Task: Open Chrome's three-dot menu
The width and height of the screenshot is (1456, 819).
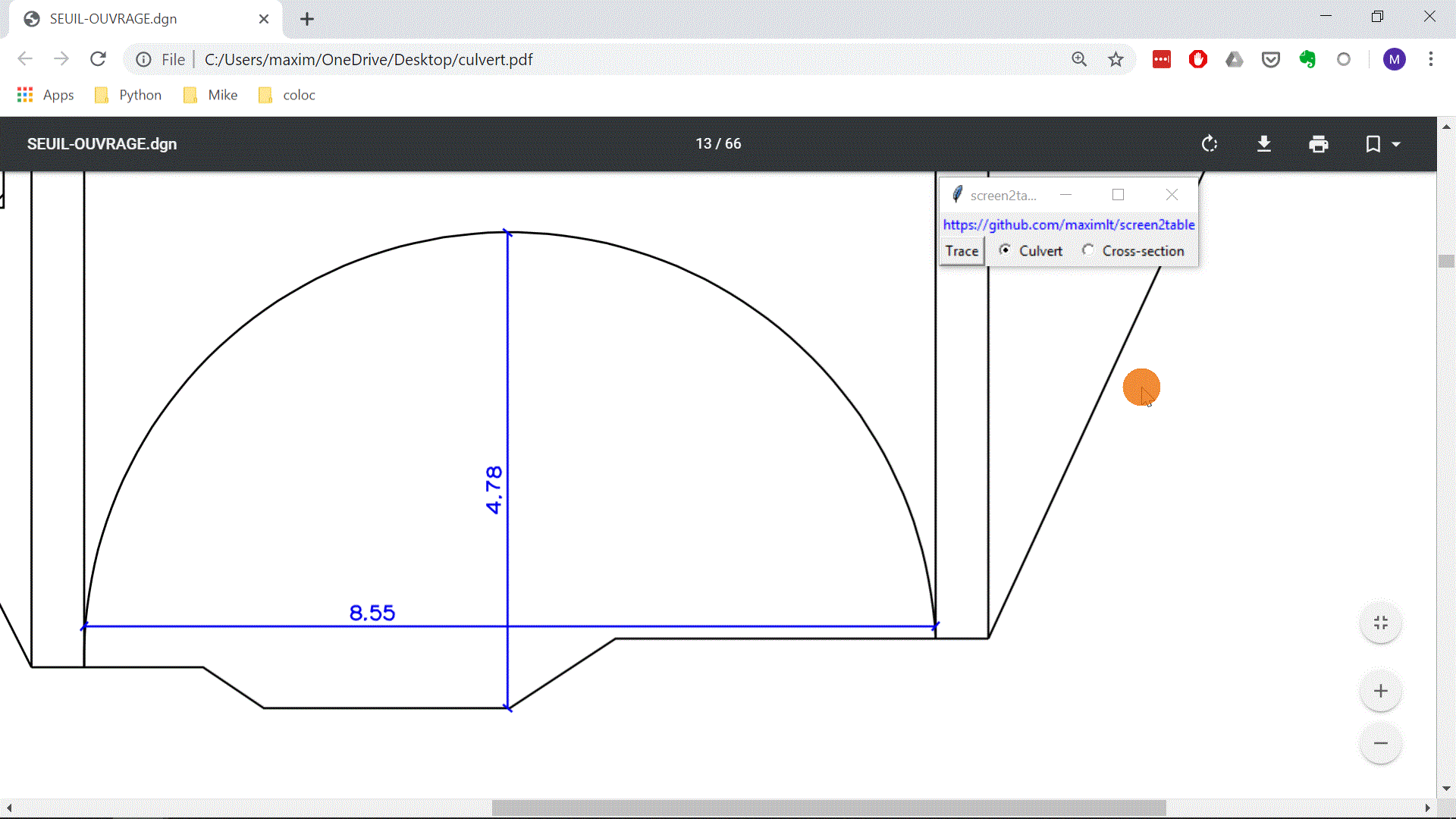Action: 1430,59
